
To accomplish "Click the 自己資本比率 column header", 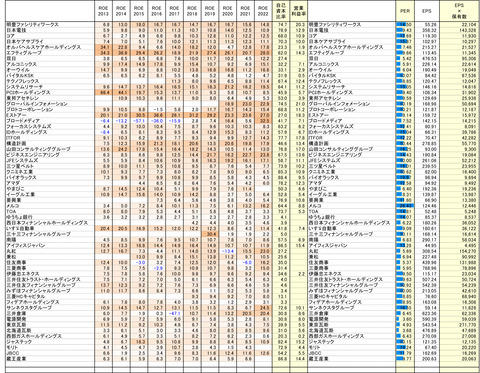I will pyautogui.click(x=281, y=11).
